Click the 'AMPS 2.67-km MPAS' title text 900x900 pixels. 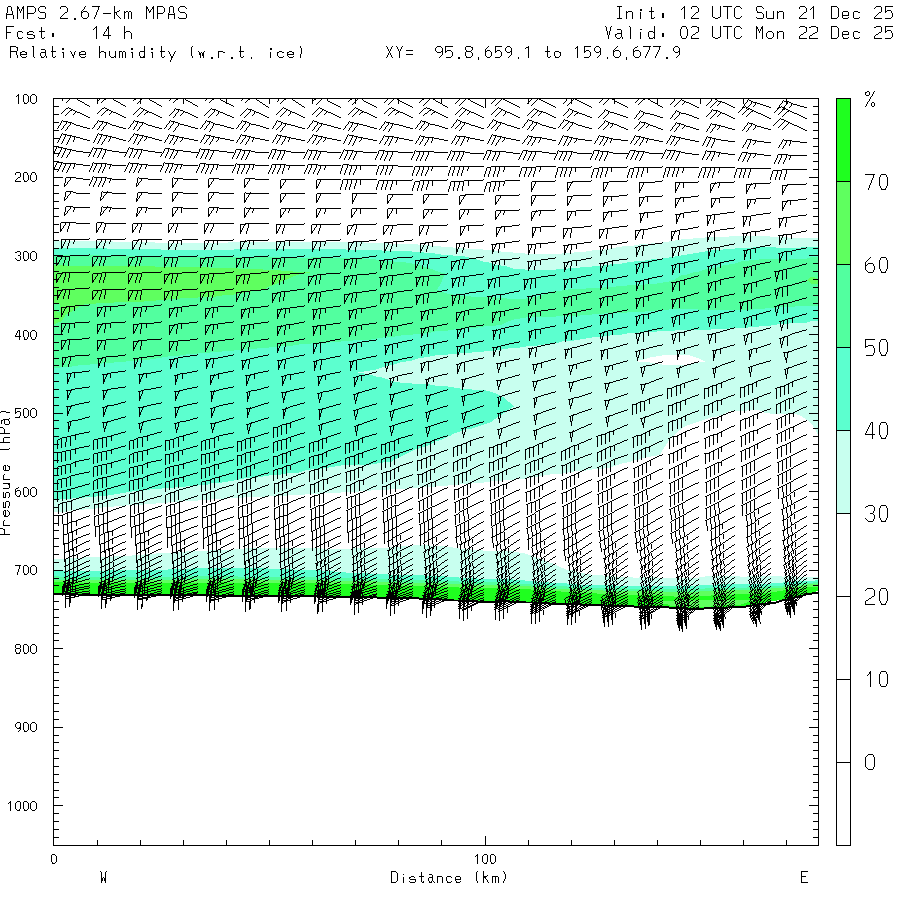point(96,13)
